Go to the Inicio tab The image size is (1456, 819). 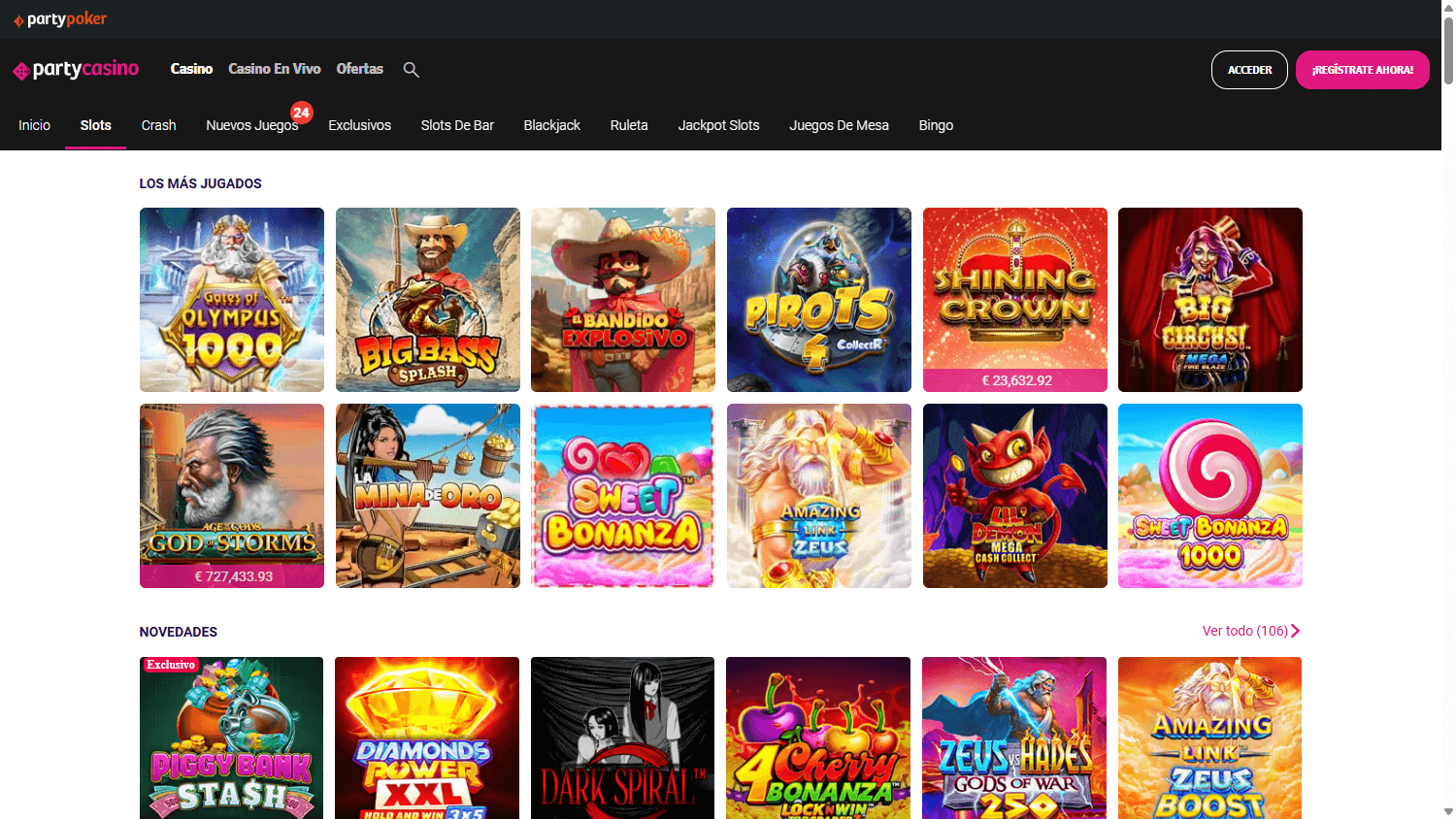coord(34,125)
